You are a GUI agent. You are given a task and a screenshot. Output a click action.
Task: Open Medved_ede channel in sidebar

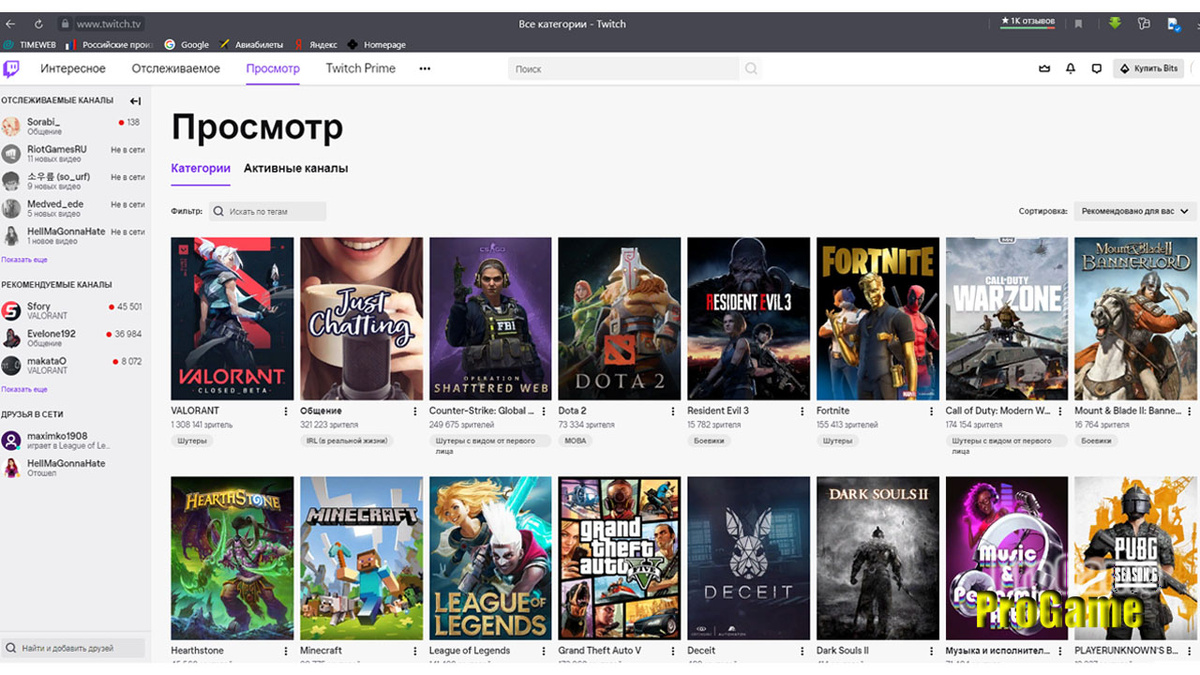coord(75,208)
